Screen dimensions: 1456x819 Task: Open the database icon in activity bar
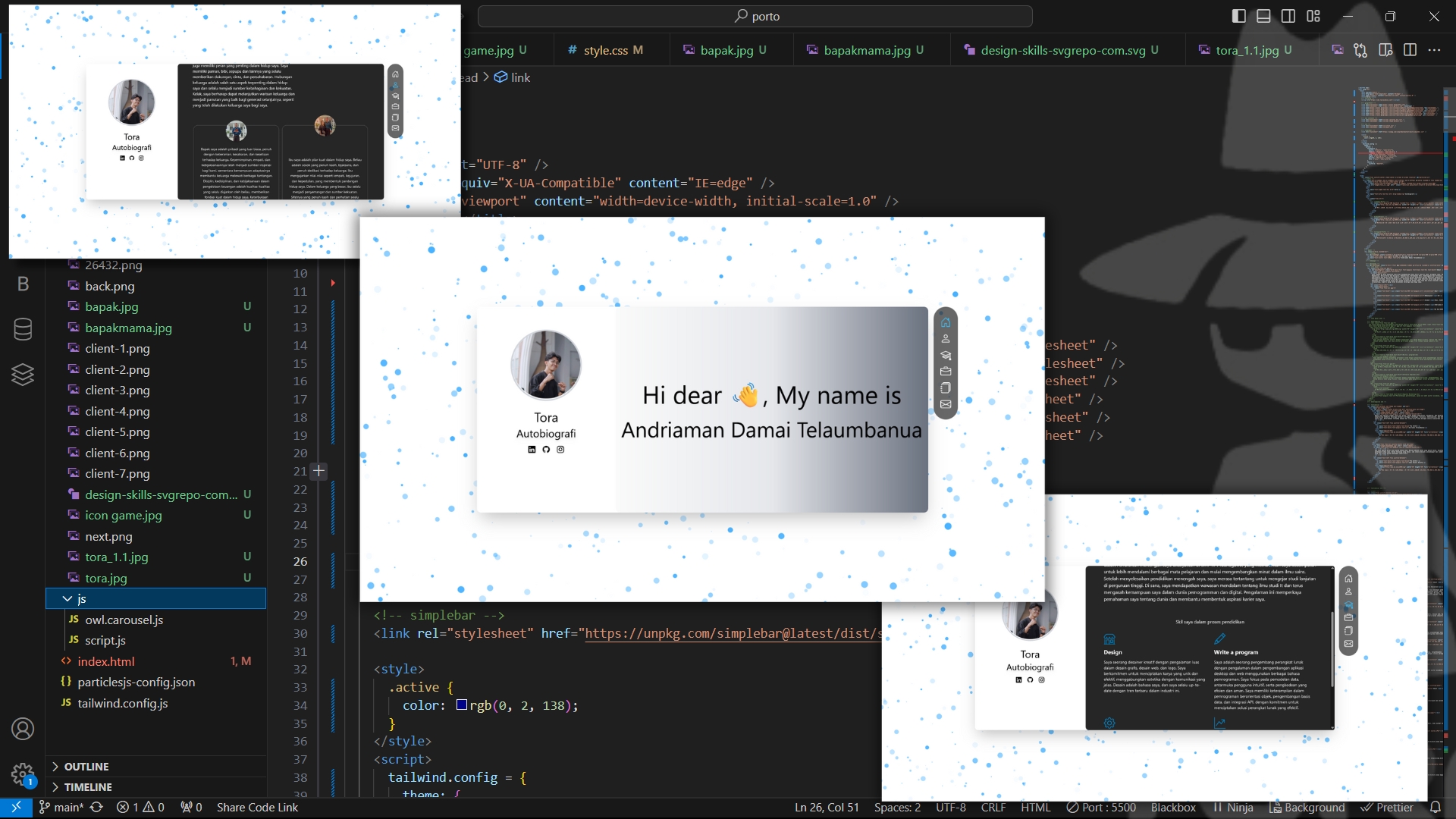(x=23, y=329)
